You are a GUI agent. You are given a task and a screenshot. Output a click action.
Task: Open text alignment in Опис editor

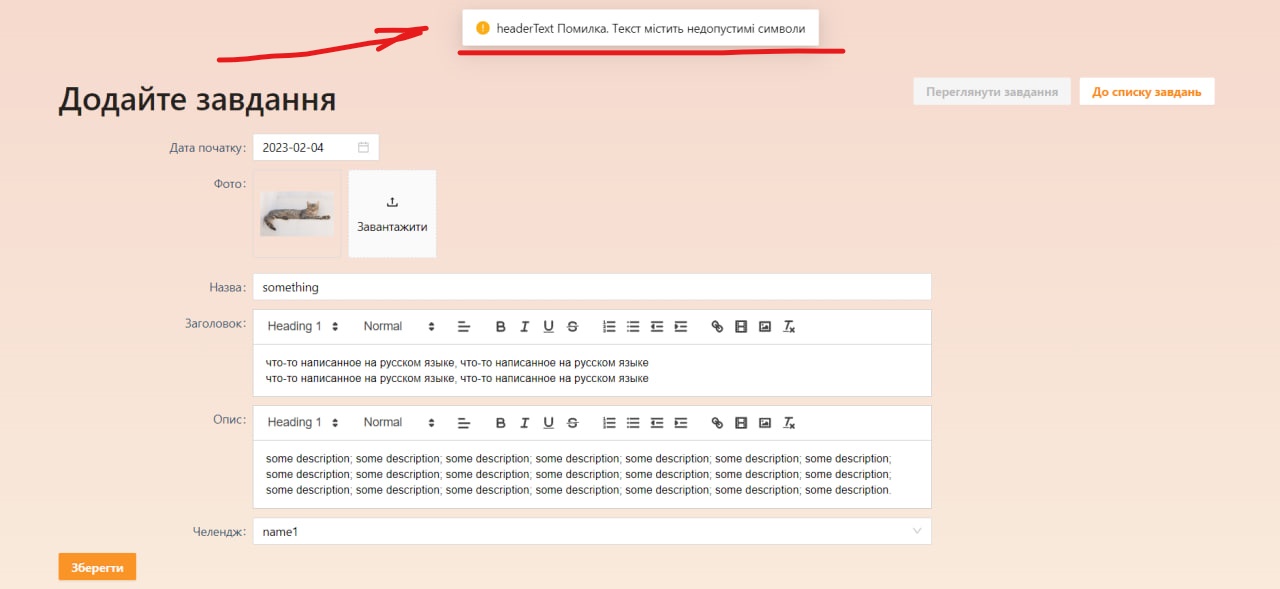coord(464,422)
